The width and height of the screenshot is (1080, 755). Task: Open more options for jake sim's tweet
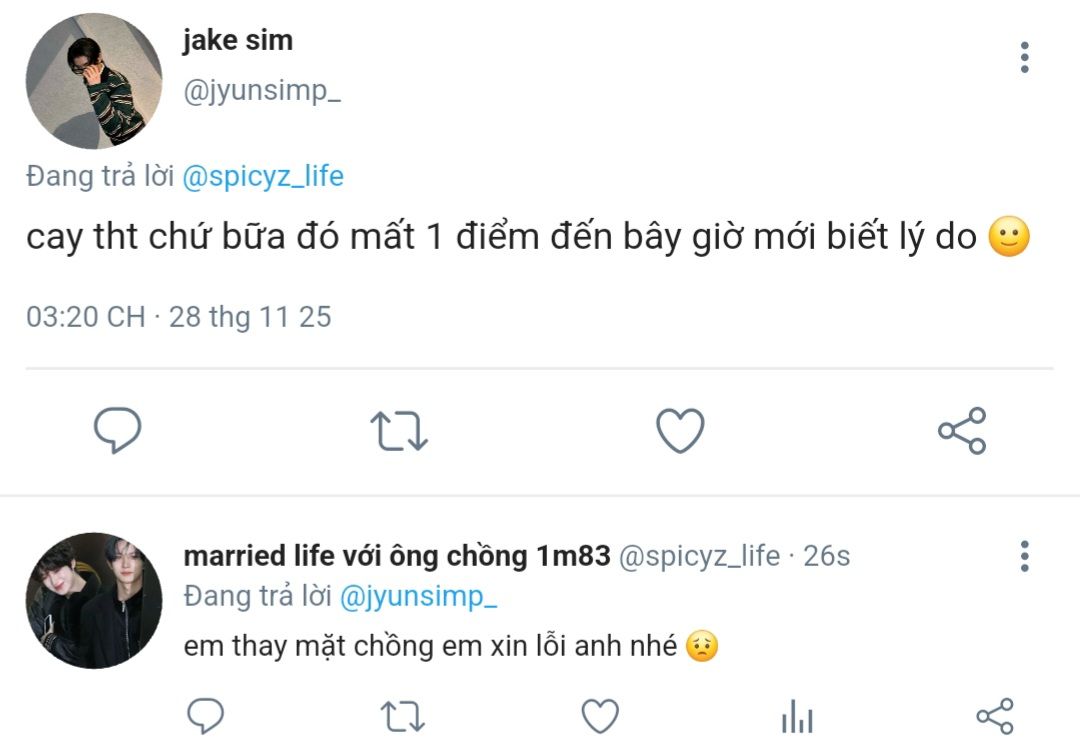1025,58
